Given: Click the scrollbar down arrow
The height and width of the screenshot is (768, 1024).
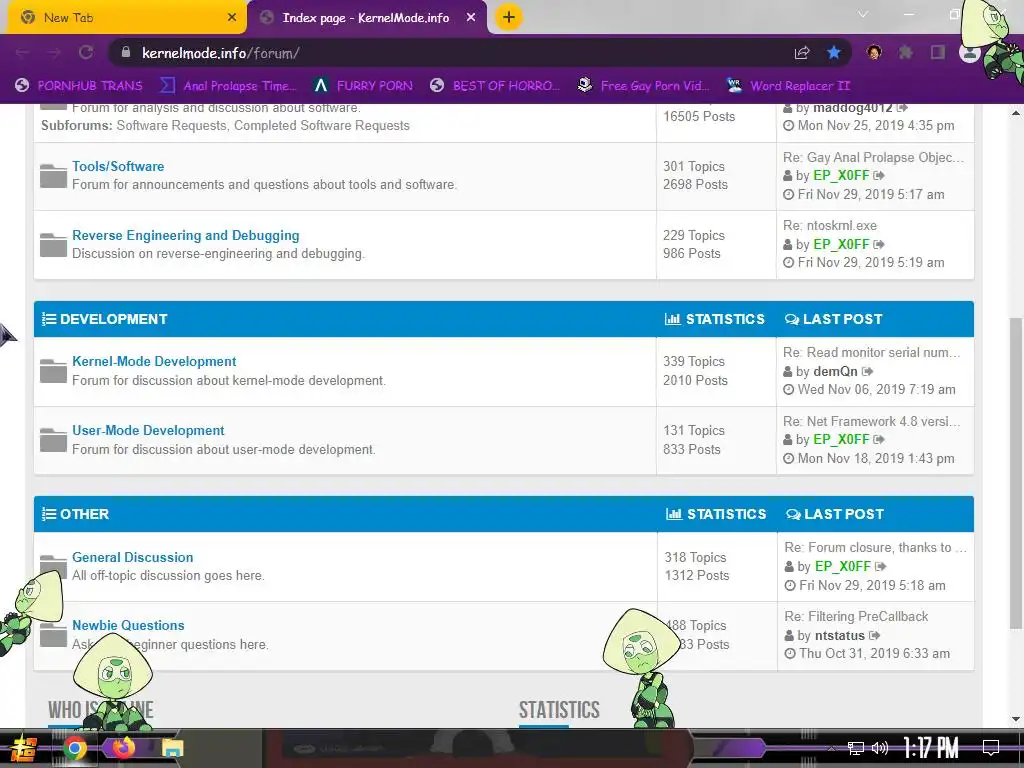Looking at the screenshot, I should (x=1016, y=719).
